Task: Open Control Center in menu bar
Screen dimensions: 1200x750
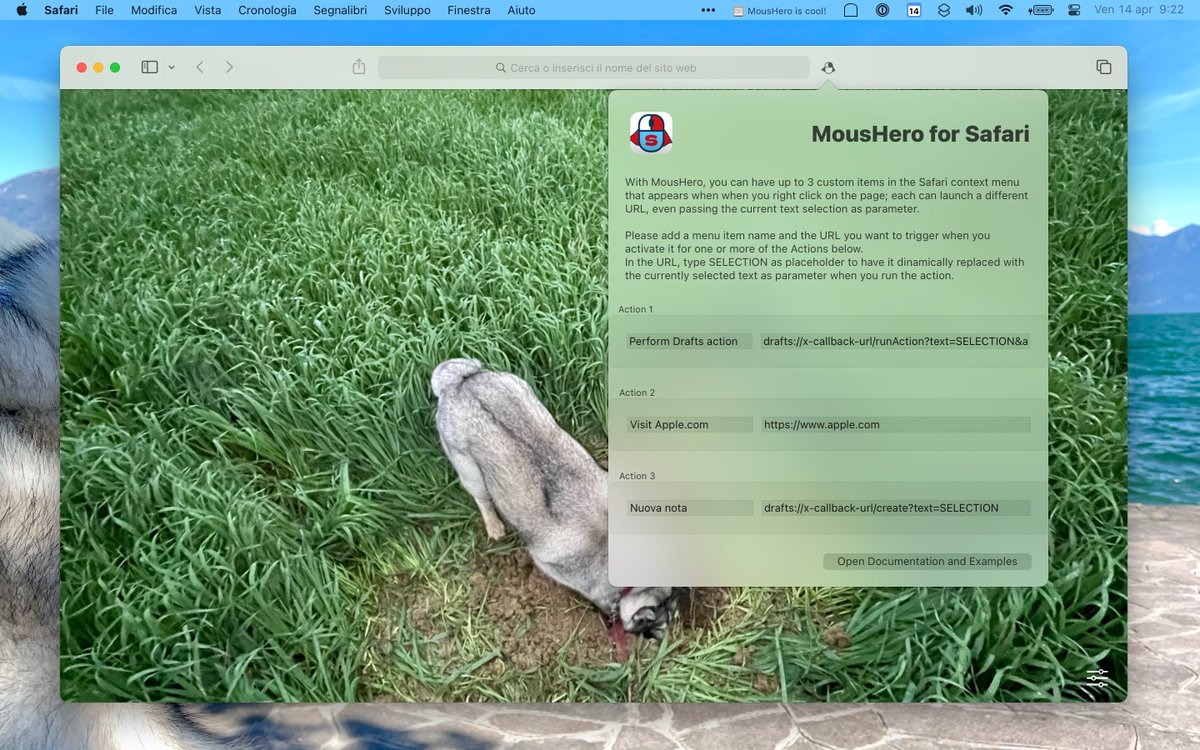Action: point(1074,10)
